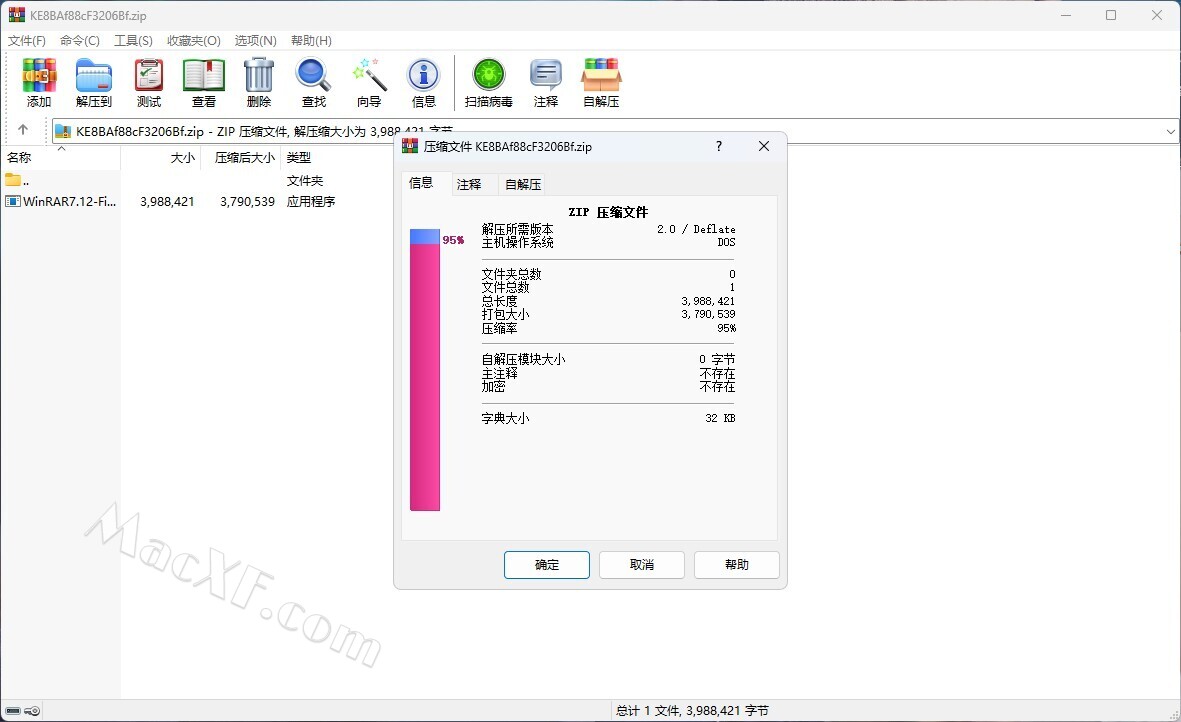Screen dimensions: 1181x722
Task: Open the File (文件) menu
Action: click(x=26, y=41)
